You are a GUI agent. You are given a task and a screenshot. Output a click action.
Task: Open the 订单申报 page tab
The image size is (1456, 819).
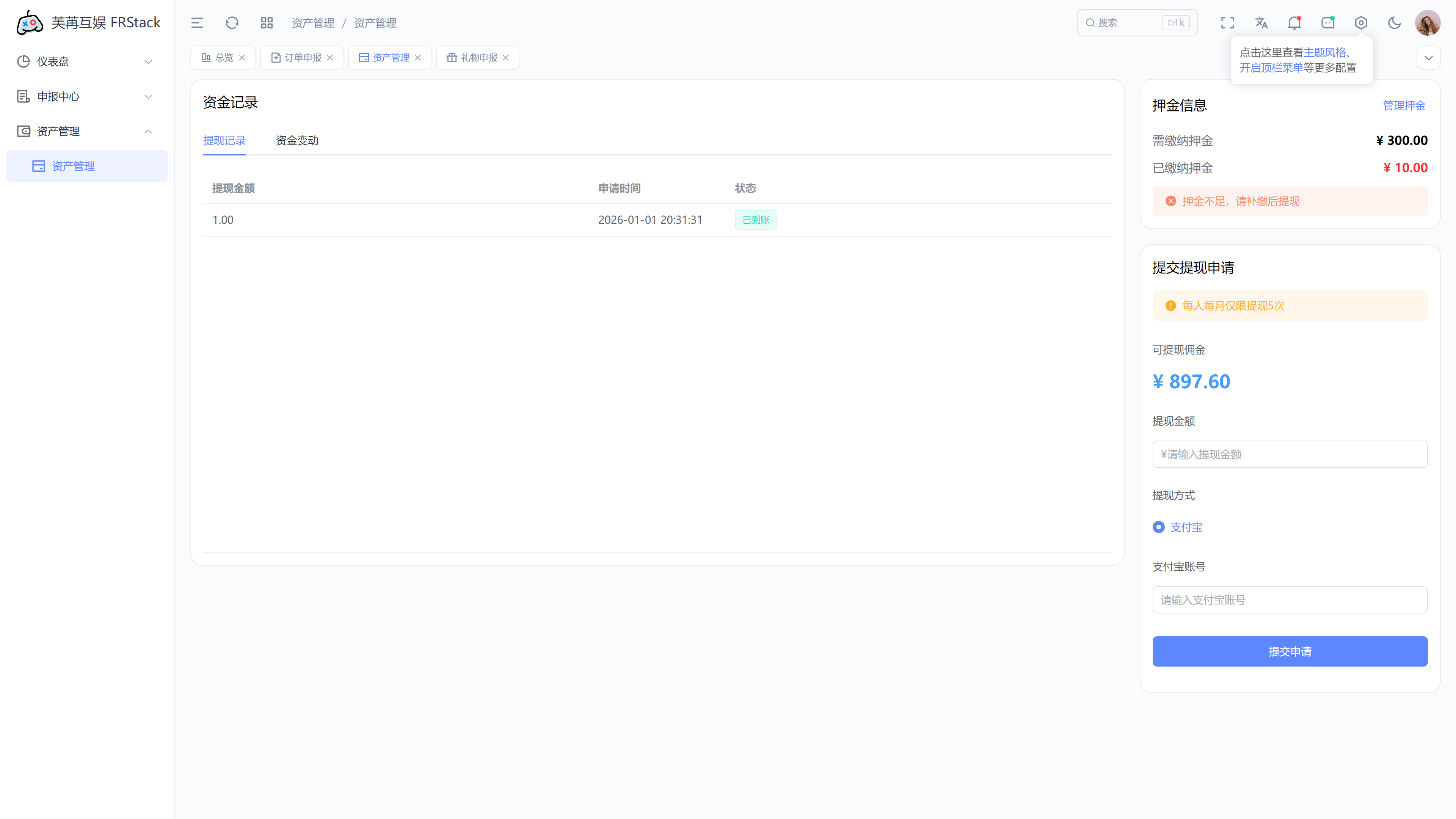click(x=303, y=58)
